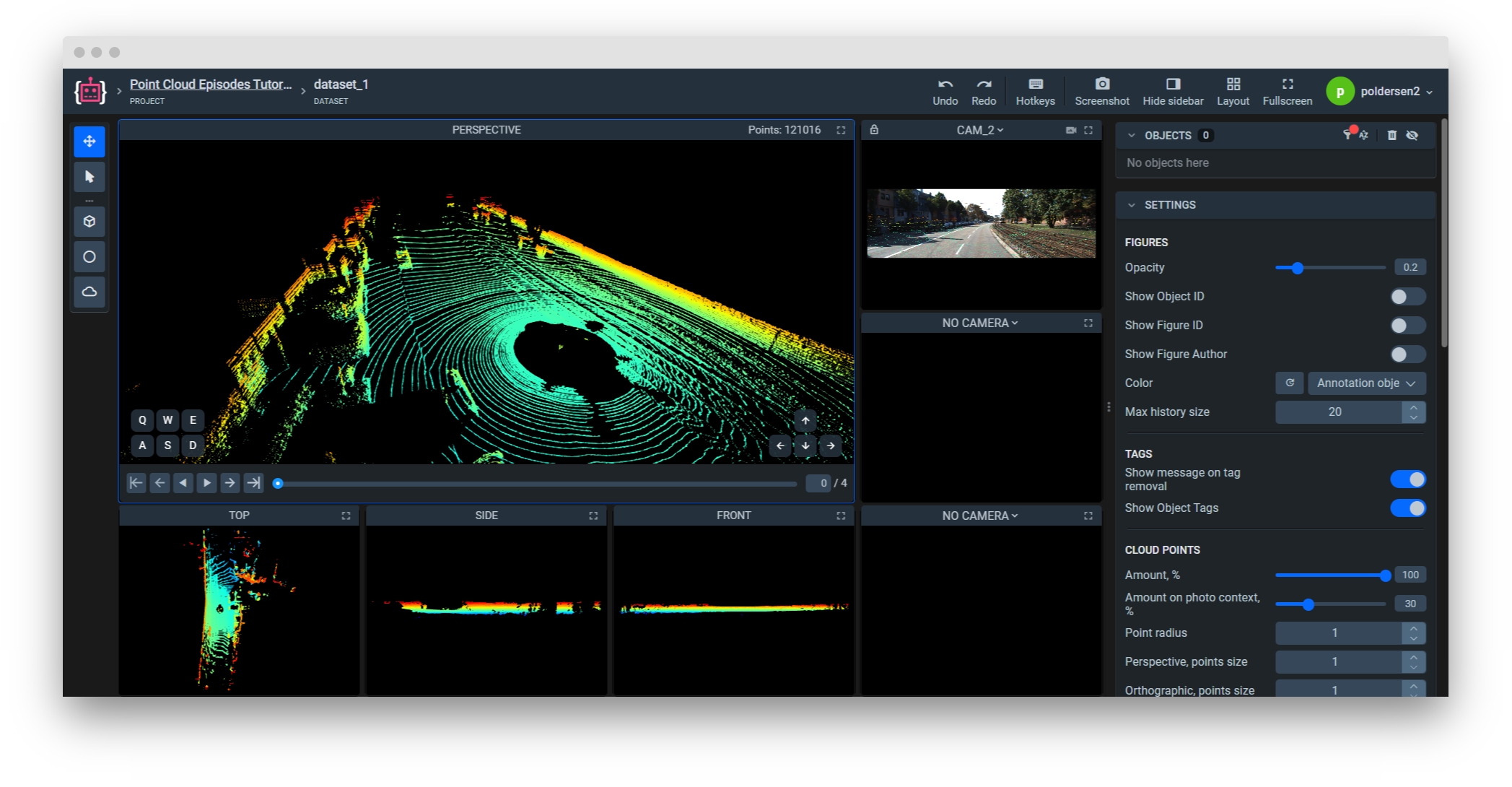Maximize the CAM_2 panel
Viewport: 1512px width, 787px height.
[1088, 130]
